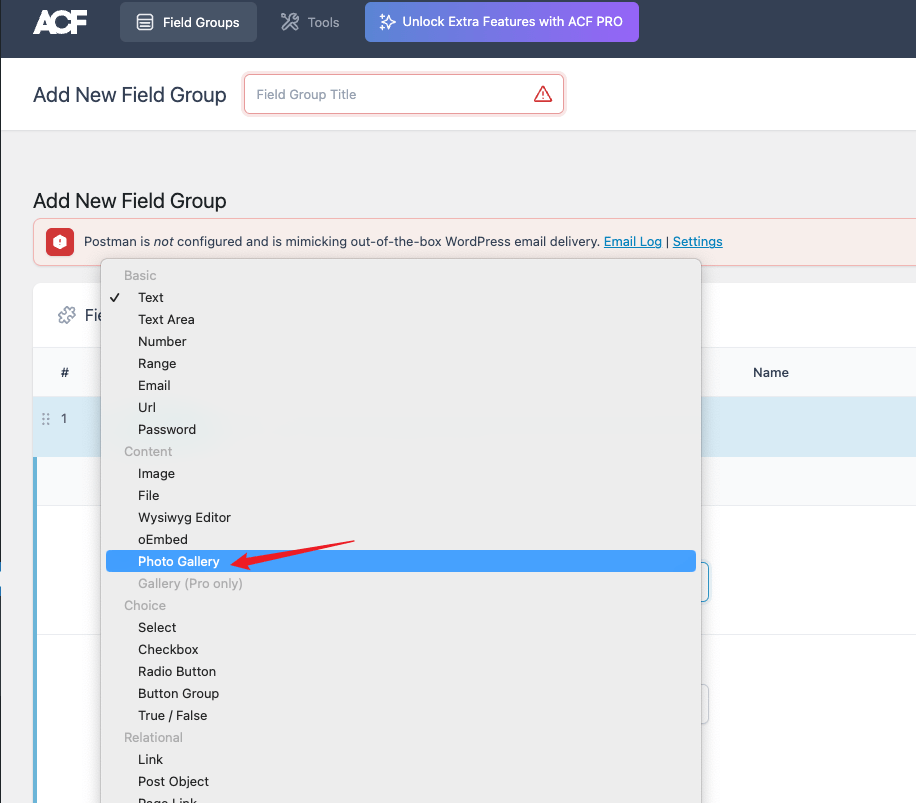916x803 pixels.
Task: Choose Number field type
Action: [401, 342]
